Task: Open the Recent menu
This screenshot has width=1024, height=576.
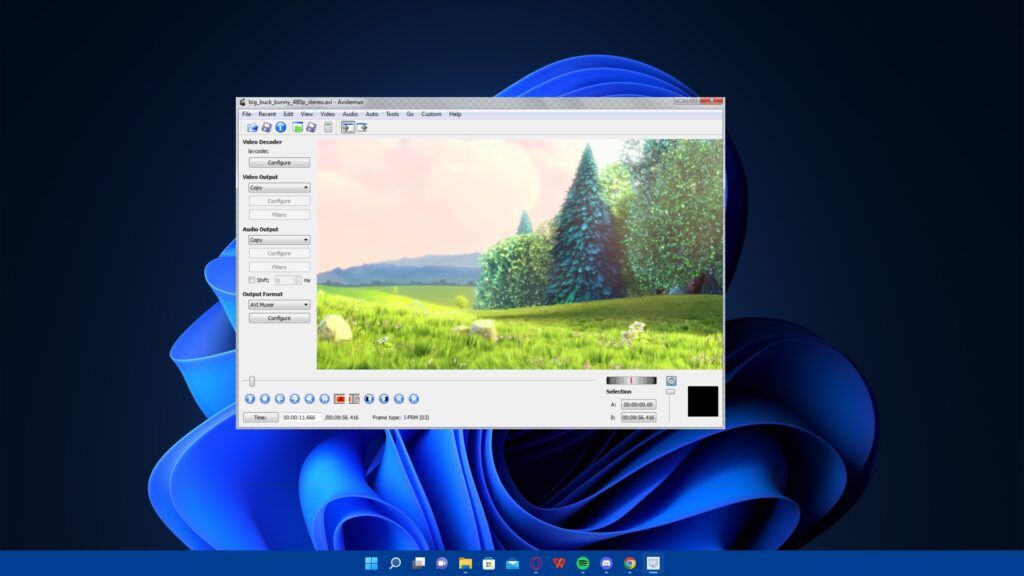Action: point(267,114)
